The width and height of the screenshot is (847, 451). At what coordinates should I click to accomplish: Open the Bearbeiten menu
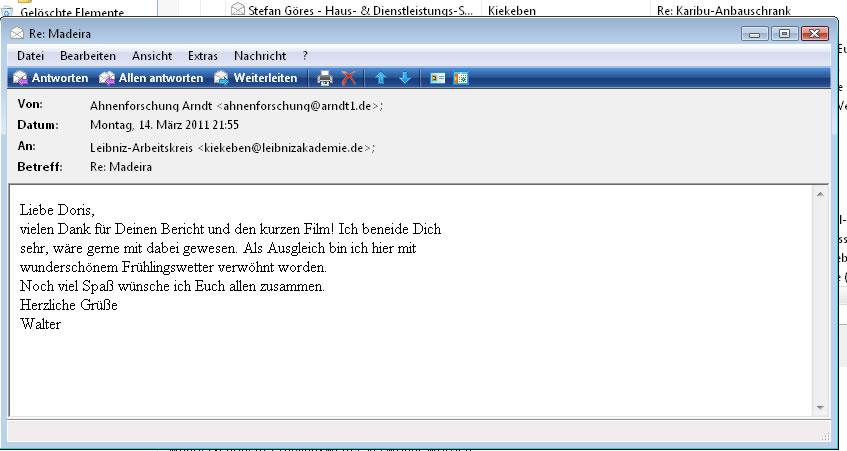[87, 56]
